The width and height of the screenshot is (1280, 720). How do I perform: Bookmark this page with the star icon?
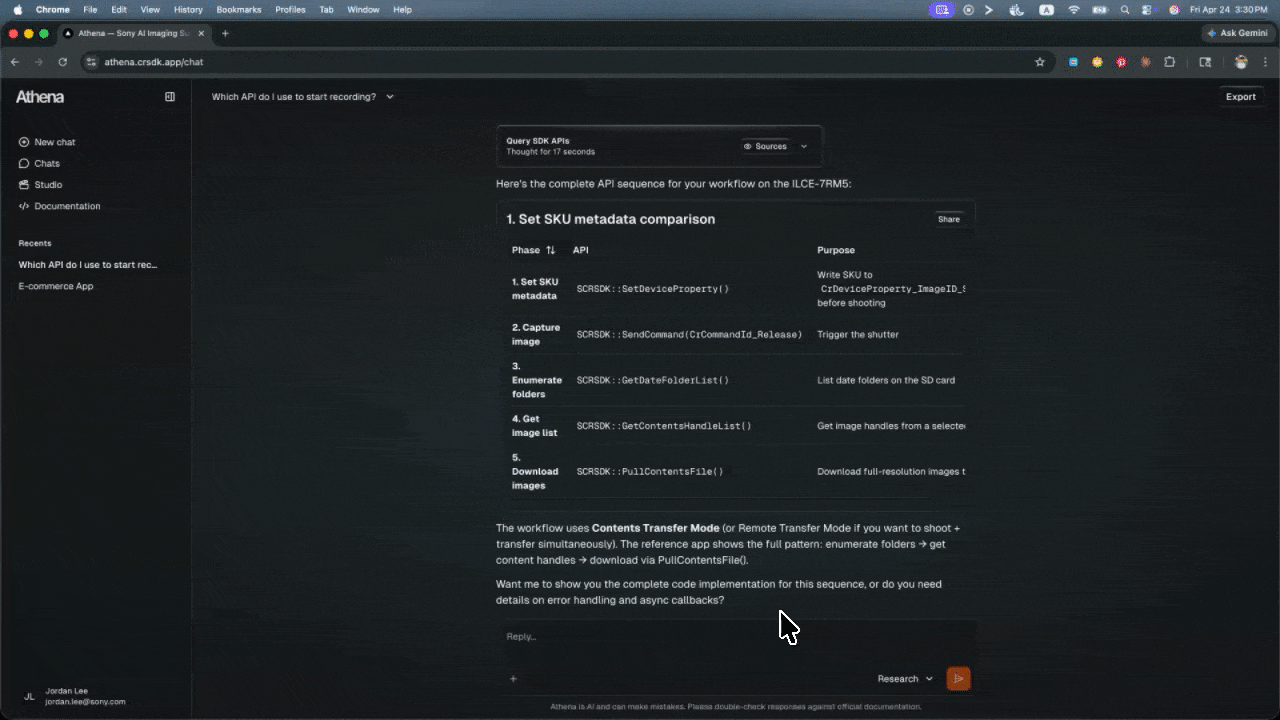[x=1040, y=62]
